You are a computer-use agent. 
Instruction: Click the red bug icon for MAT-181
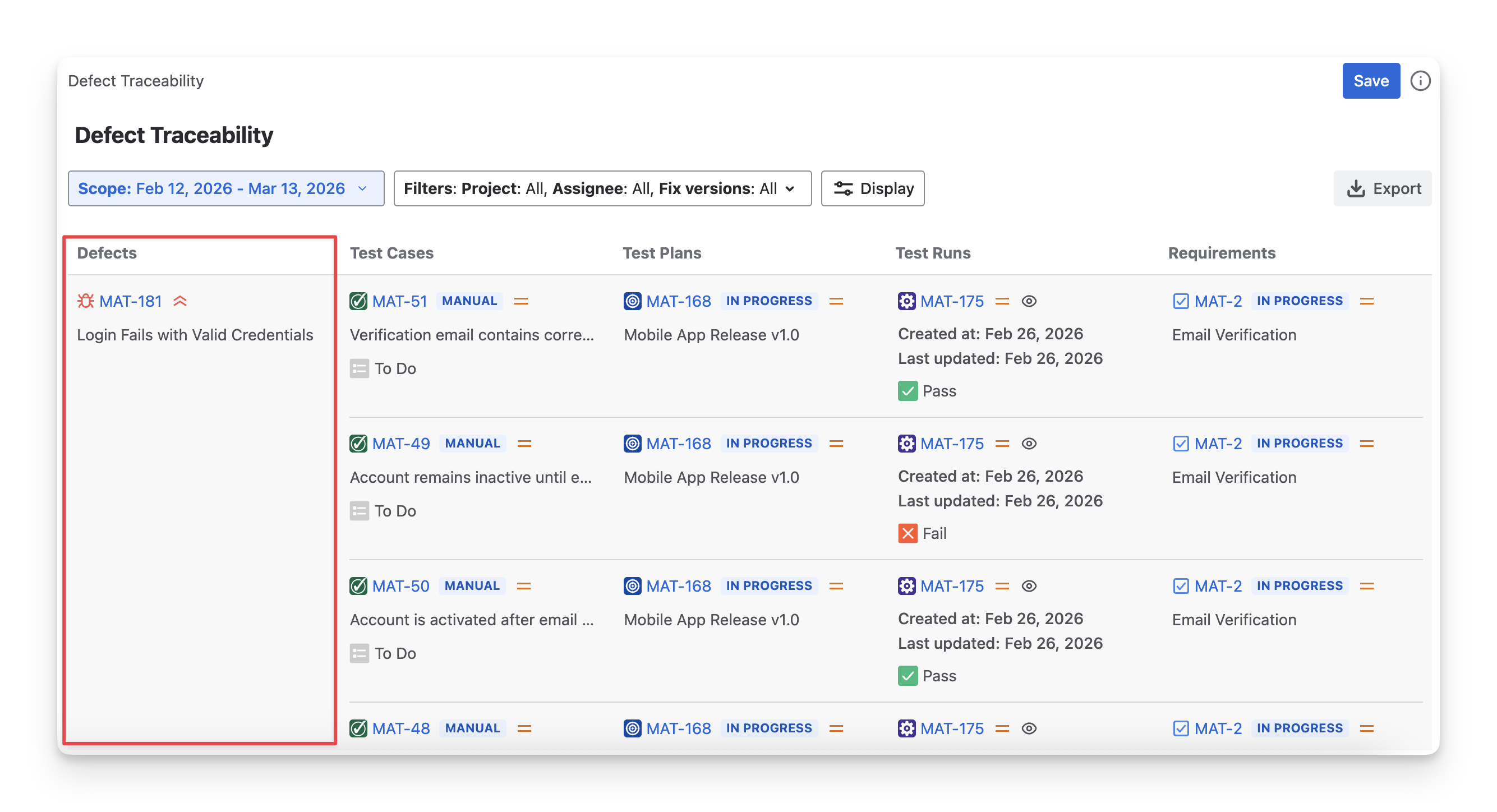[85, 301]
